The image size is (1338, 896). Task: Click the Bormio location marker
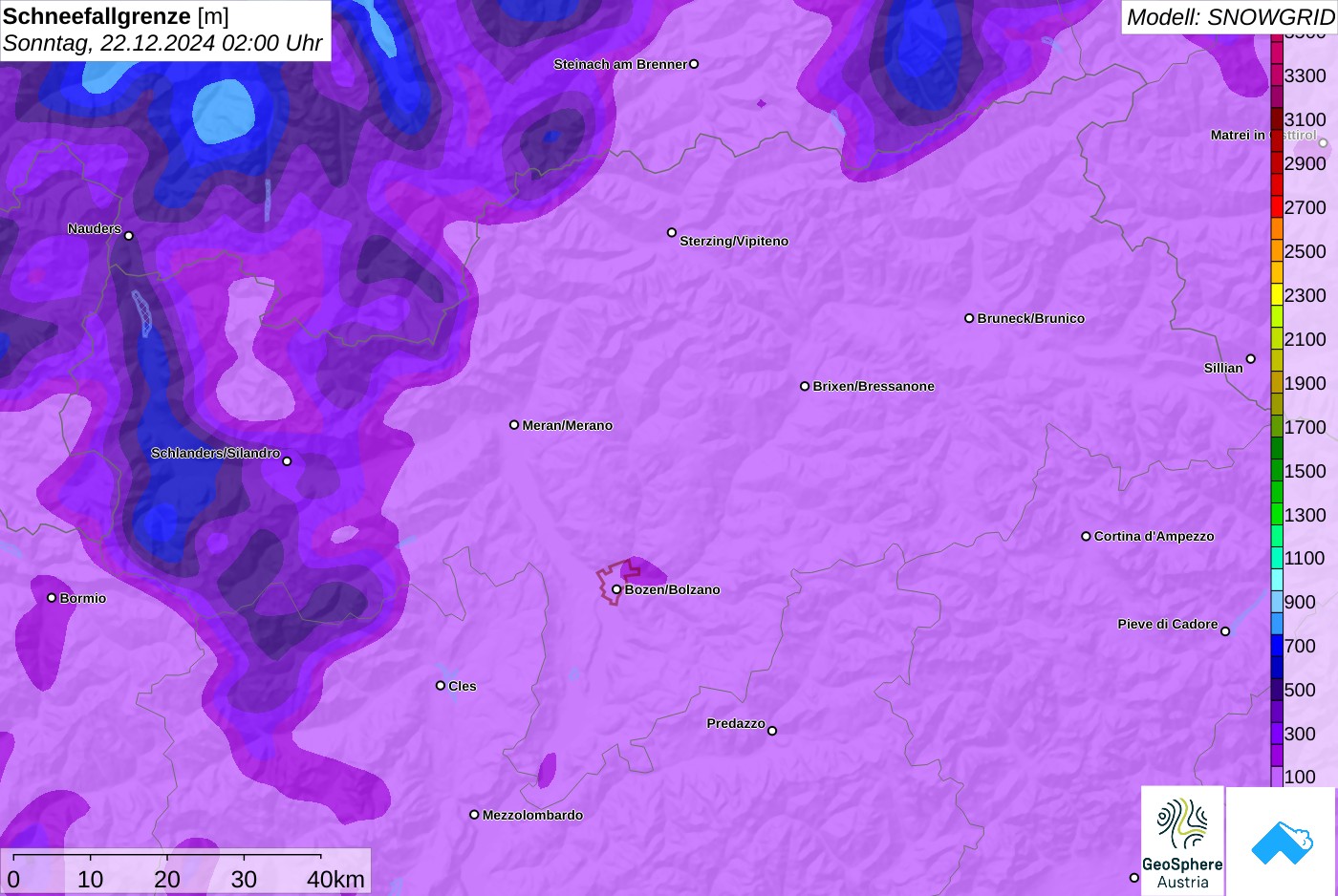pos(52,597)
